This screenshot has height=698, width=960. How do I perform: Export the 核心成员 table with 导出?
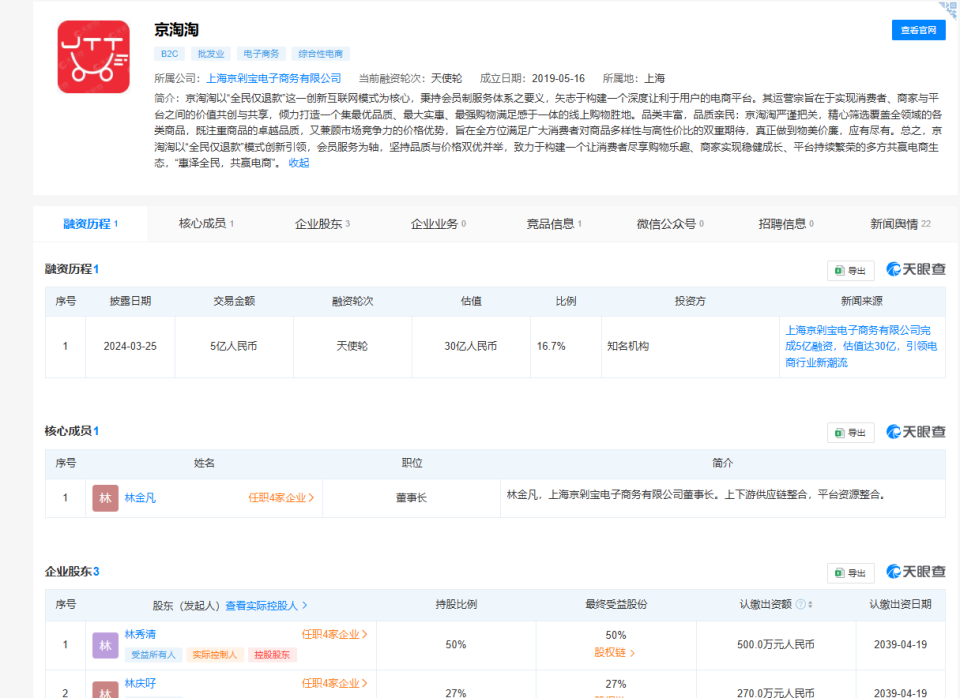point(850,433)
